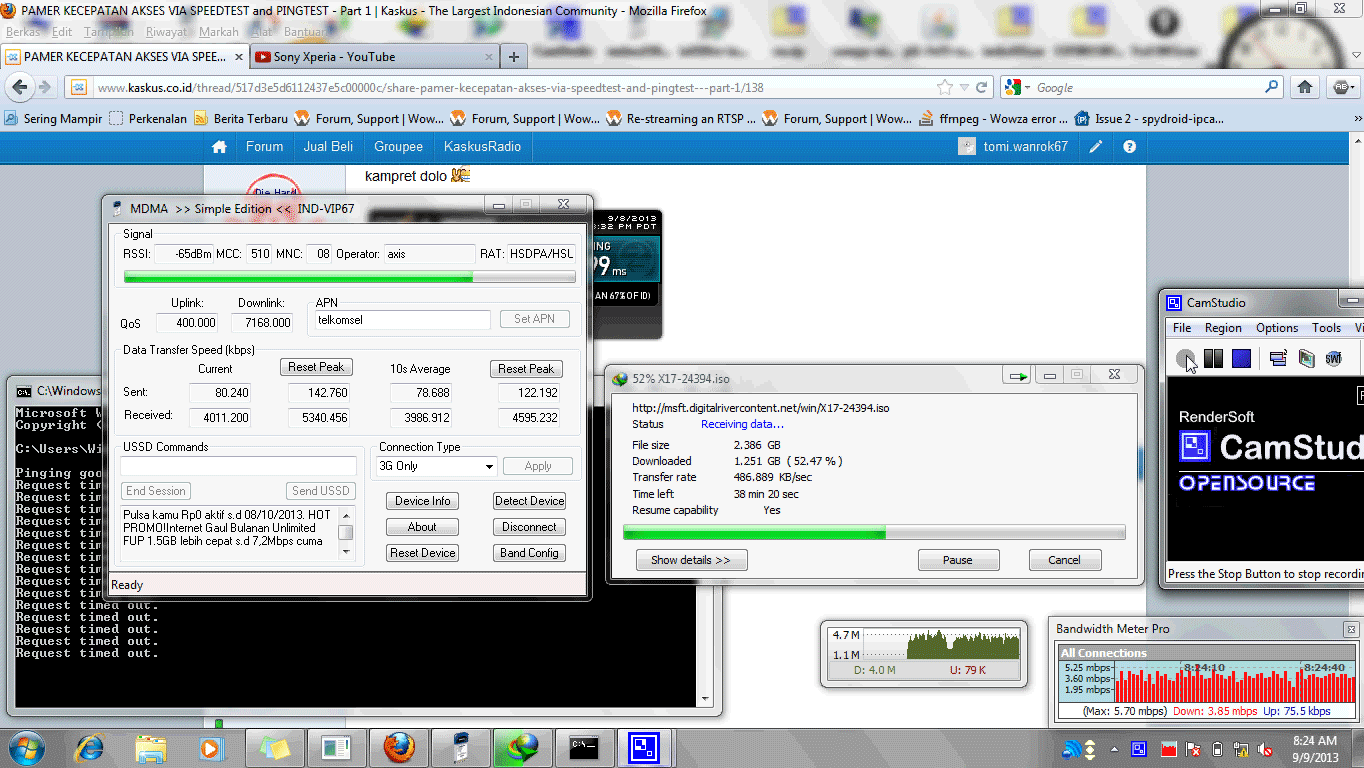Screen dimensions: 1364x768
Task: Click the search magnifier icon in Google box
Action: (x=1272, y=87)
